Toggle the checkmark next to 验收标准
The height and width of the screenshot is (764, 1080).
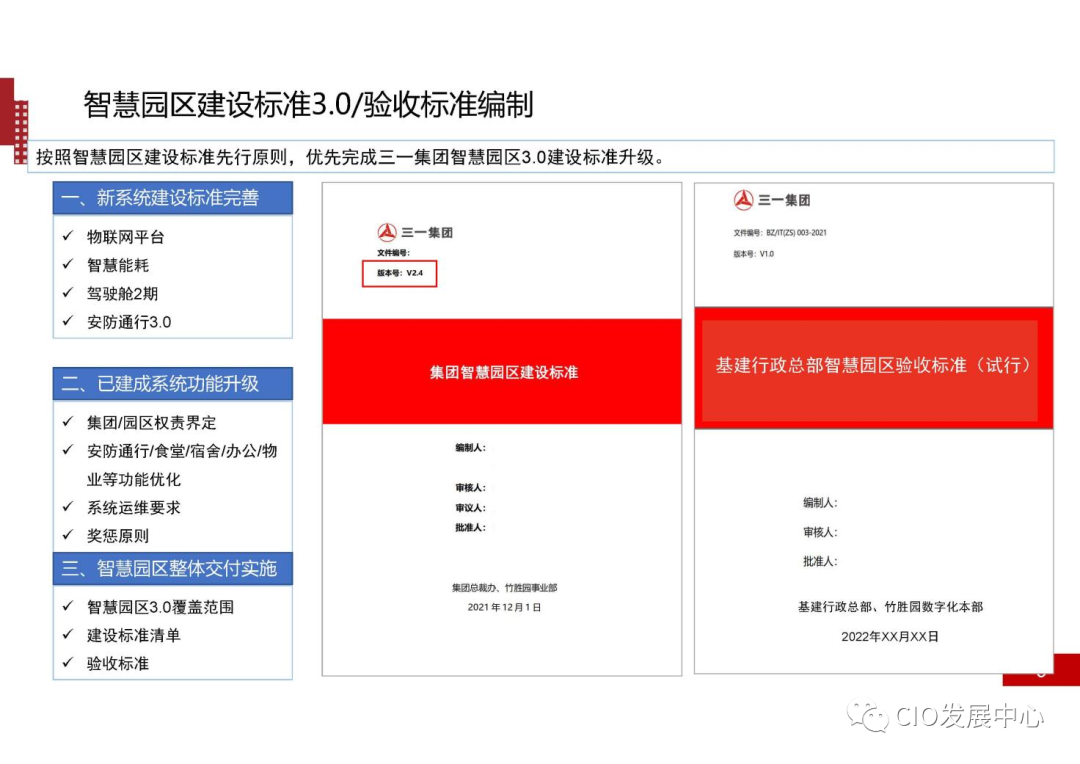68,663
